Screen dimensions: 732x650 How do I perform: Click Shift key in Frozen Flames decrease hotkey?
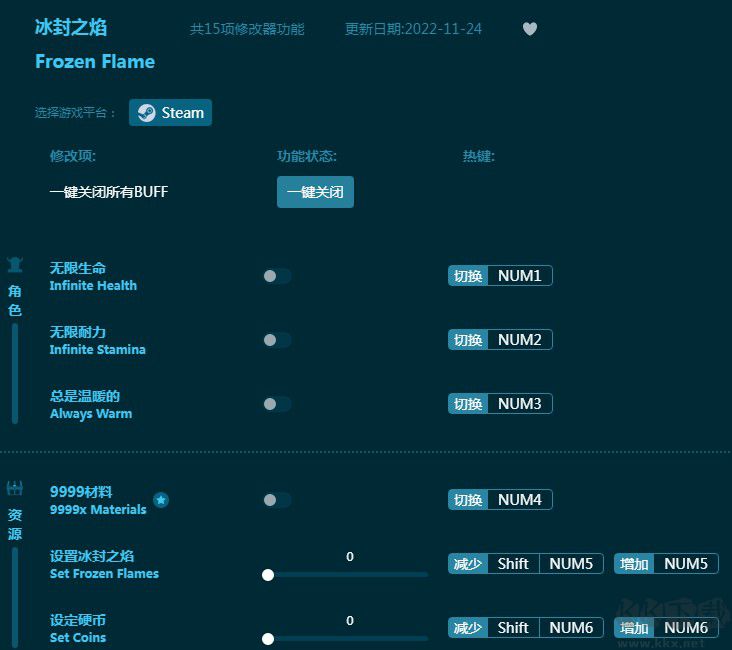click(513, 564)
